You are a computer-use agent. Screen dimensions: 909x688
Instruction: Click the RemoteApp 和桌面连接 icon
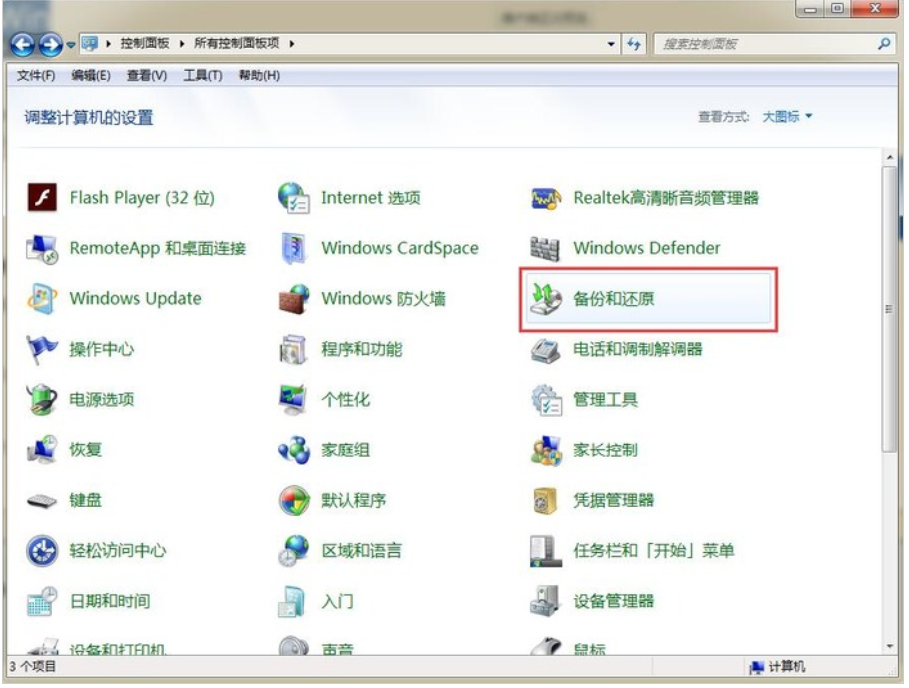coord(42,249)
